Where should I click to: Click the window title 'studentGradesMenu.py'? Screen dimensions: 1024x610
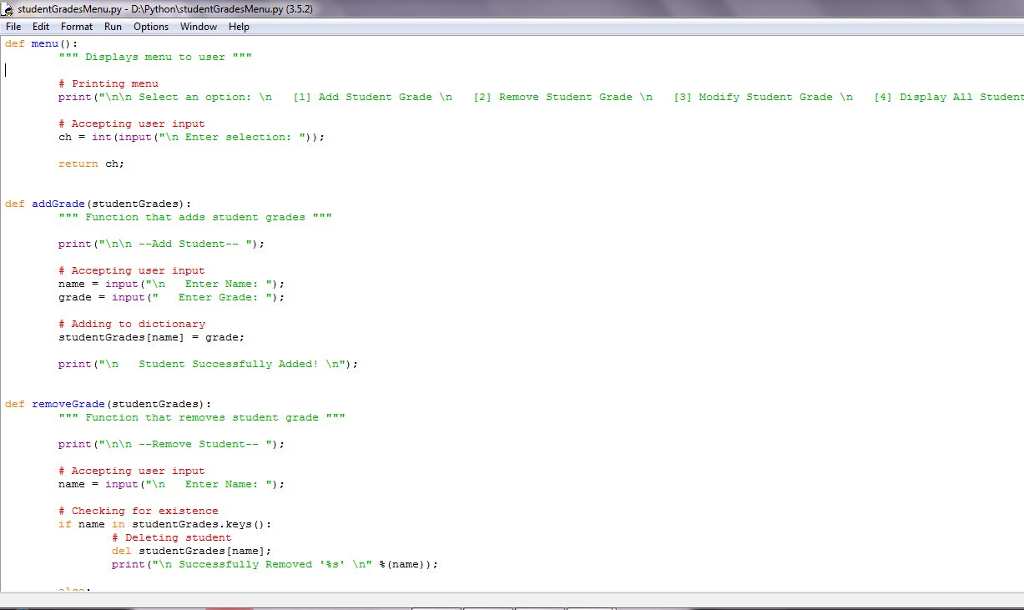165,9
